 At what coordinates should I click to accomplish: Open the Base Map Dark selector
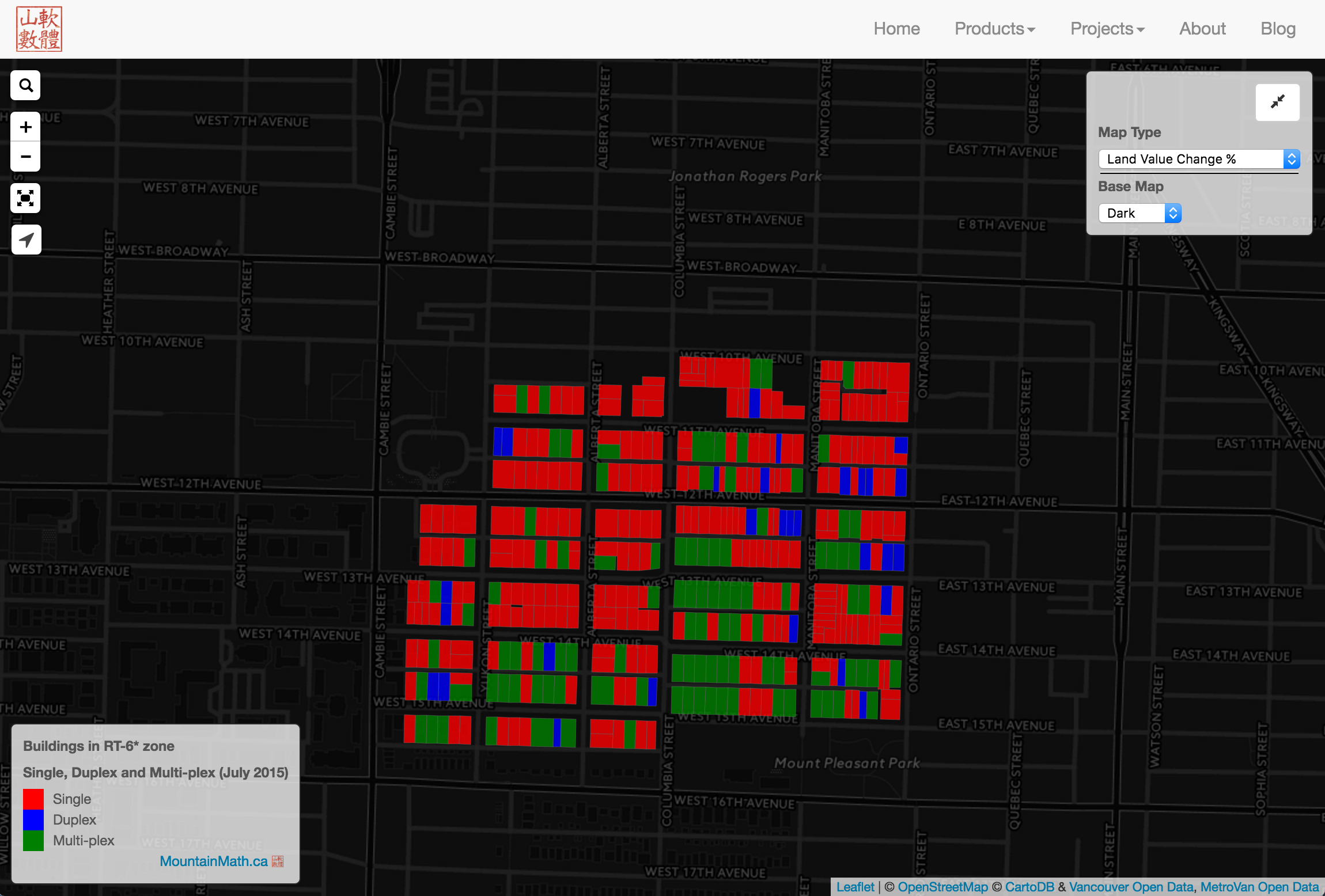point(1139,213)
